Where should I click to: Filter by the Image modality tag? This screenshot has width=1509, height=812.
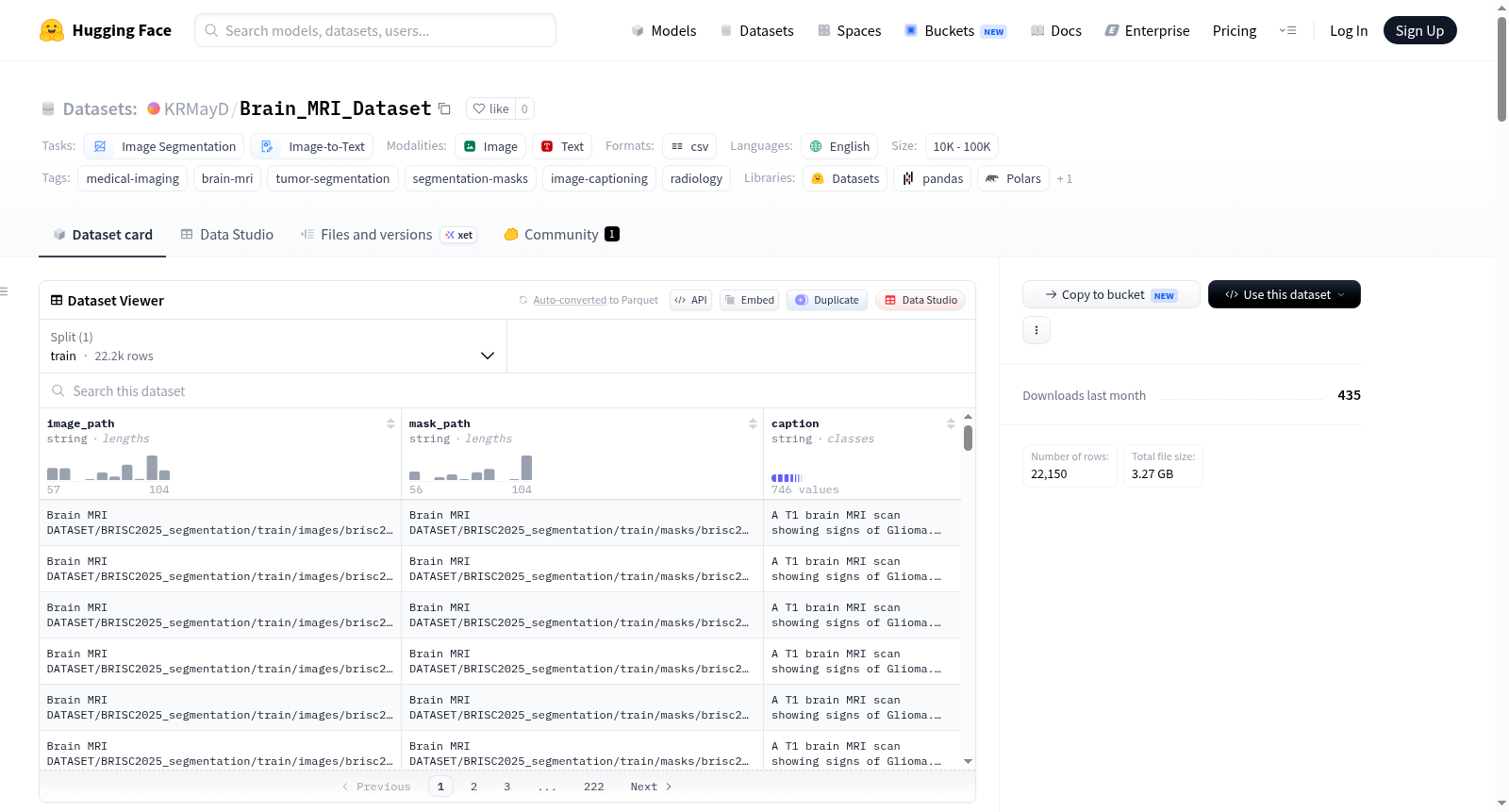tap(490, 146)
